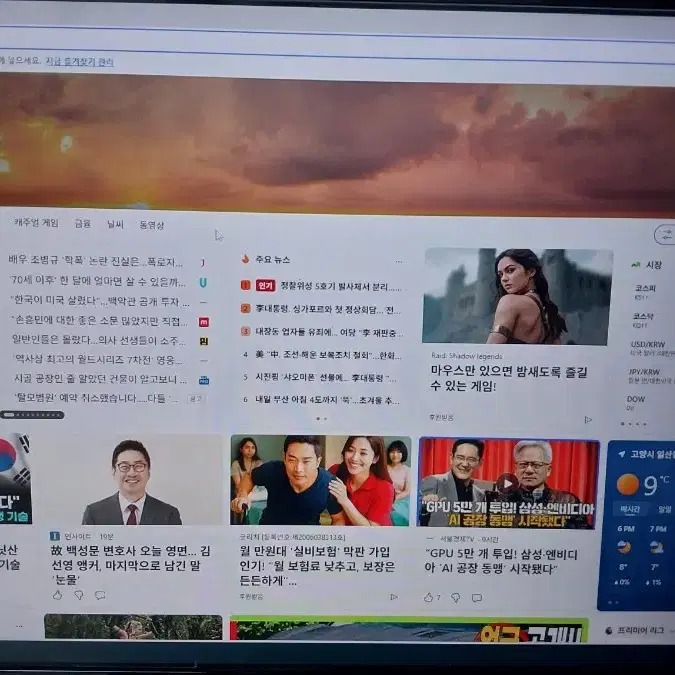The height and width of the screenshot is (675, 675).
Task: Click the 광고 tag beside 탈모병원 headline
Action: (195, 399)
